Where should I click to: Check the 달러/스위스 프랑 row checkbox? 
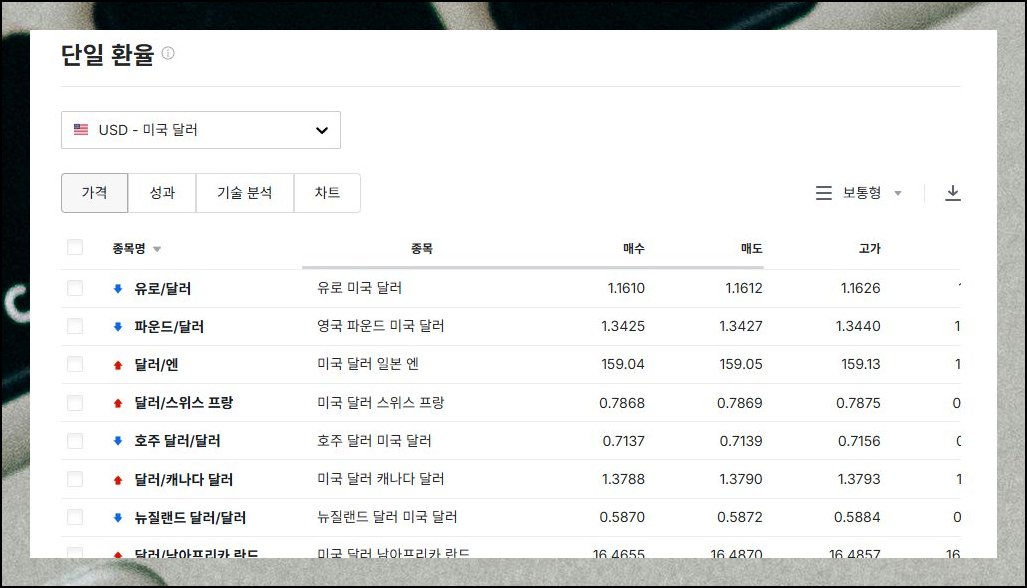click(75, 403)
